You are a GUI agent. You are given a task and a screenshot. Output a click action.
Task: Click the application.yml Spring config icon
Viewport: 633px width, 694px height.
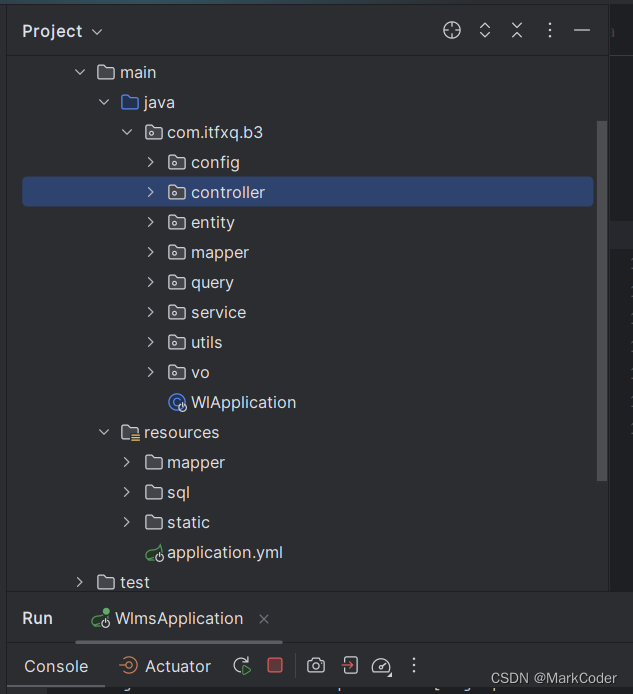pos(154,553)
